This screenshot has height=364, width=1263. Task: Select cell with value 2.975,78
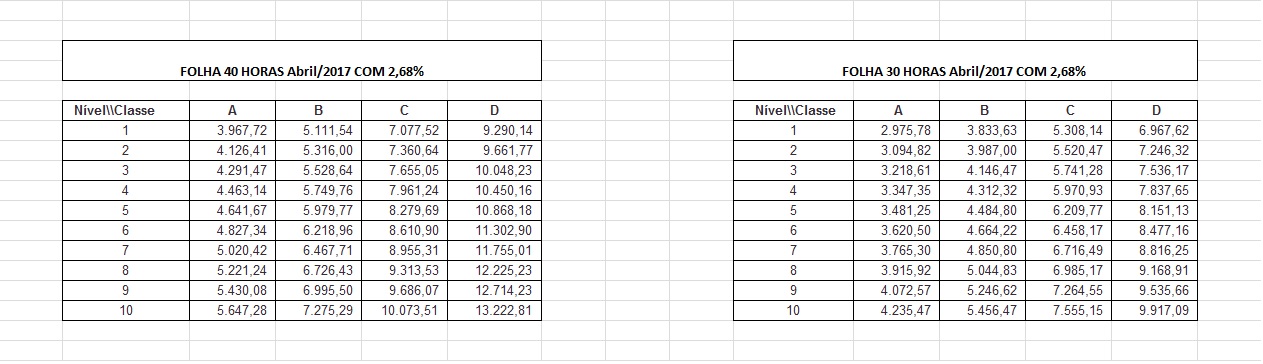tap(898, 130)
